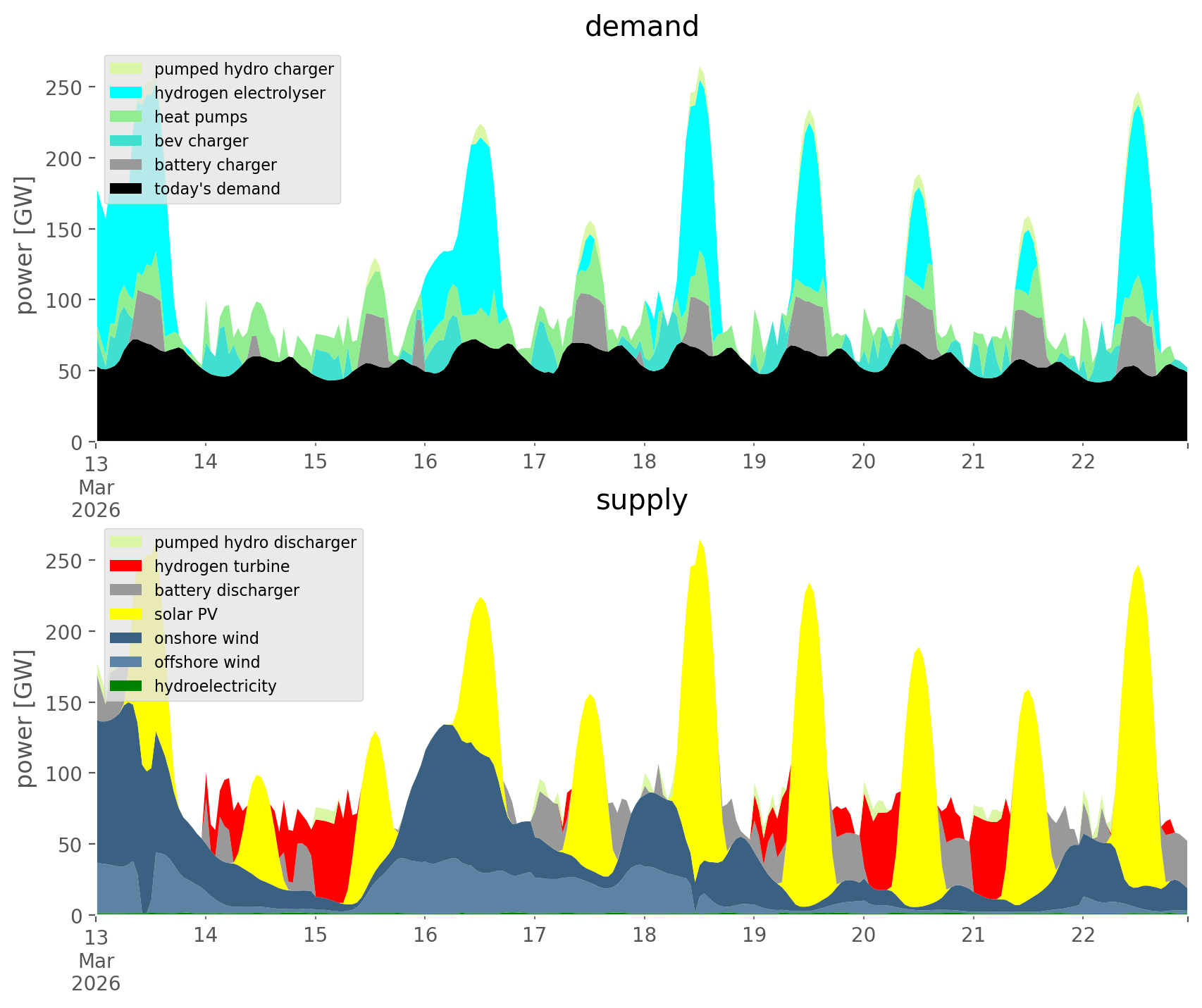1202x1008 pixels.
Task: Click the demand chart's power [GW] axis label
Action: 25,245
